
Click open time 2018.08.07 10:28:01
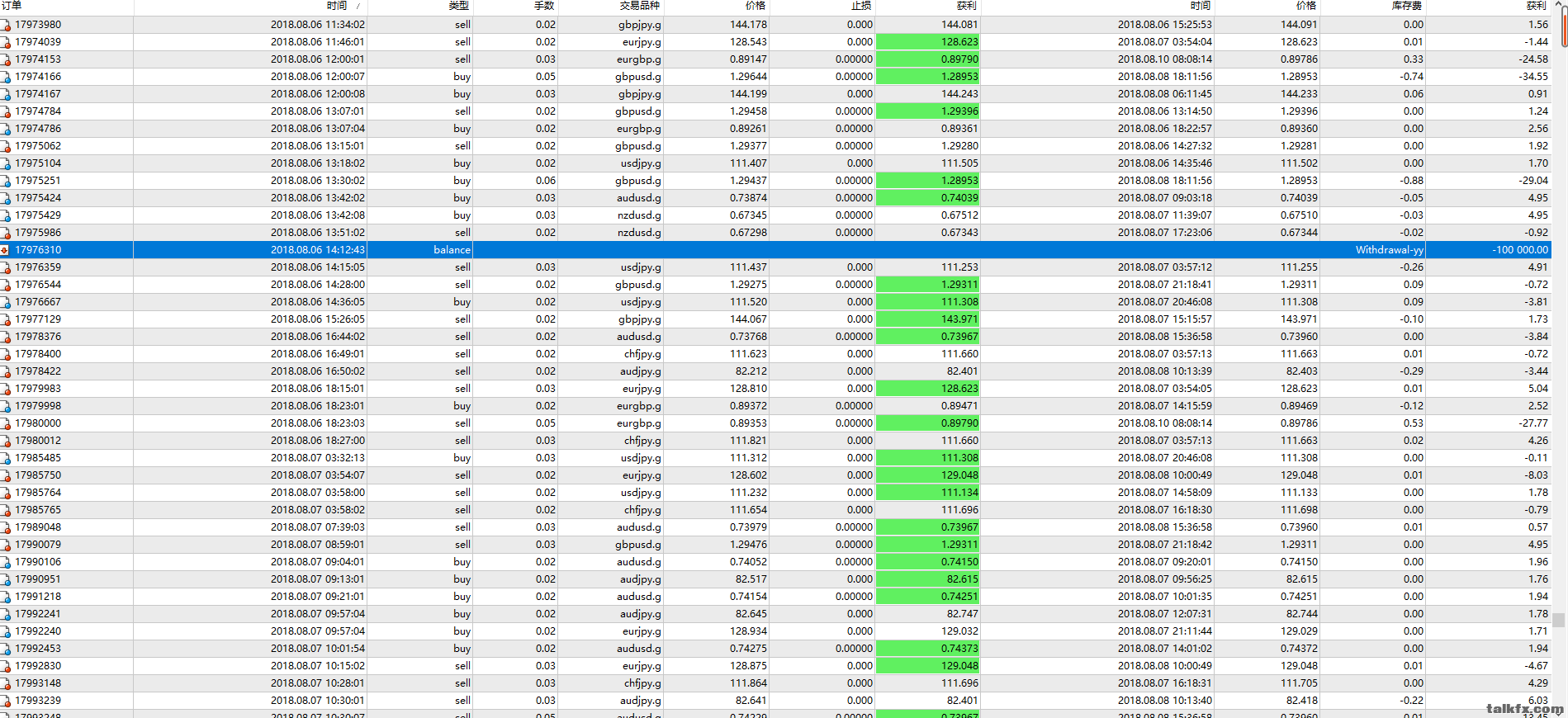tap(318, 683)
